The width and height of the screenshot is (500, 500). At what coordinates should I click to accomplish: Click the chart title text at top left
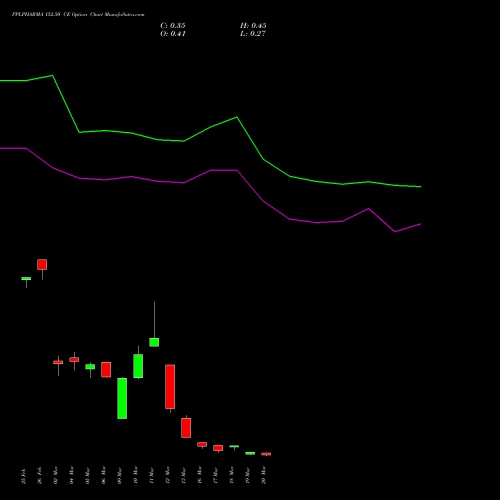coord(78,15)
